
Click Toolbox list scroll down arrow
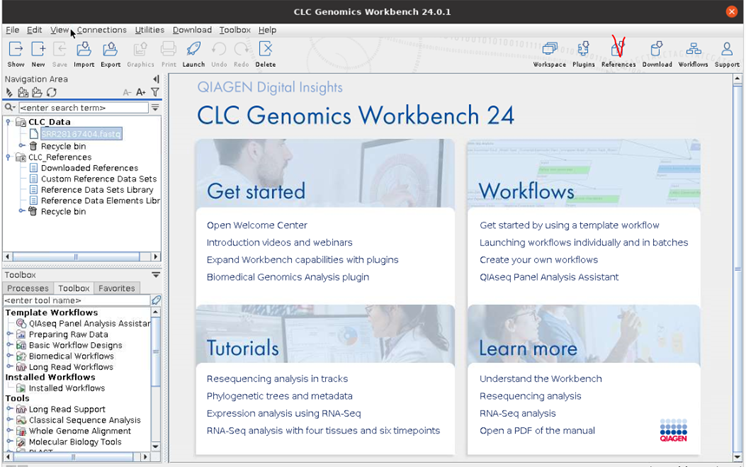(x=156, y=447)
